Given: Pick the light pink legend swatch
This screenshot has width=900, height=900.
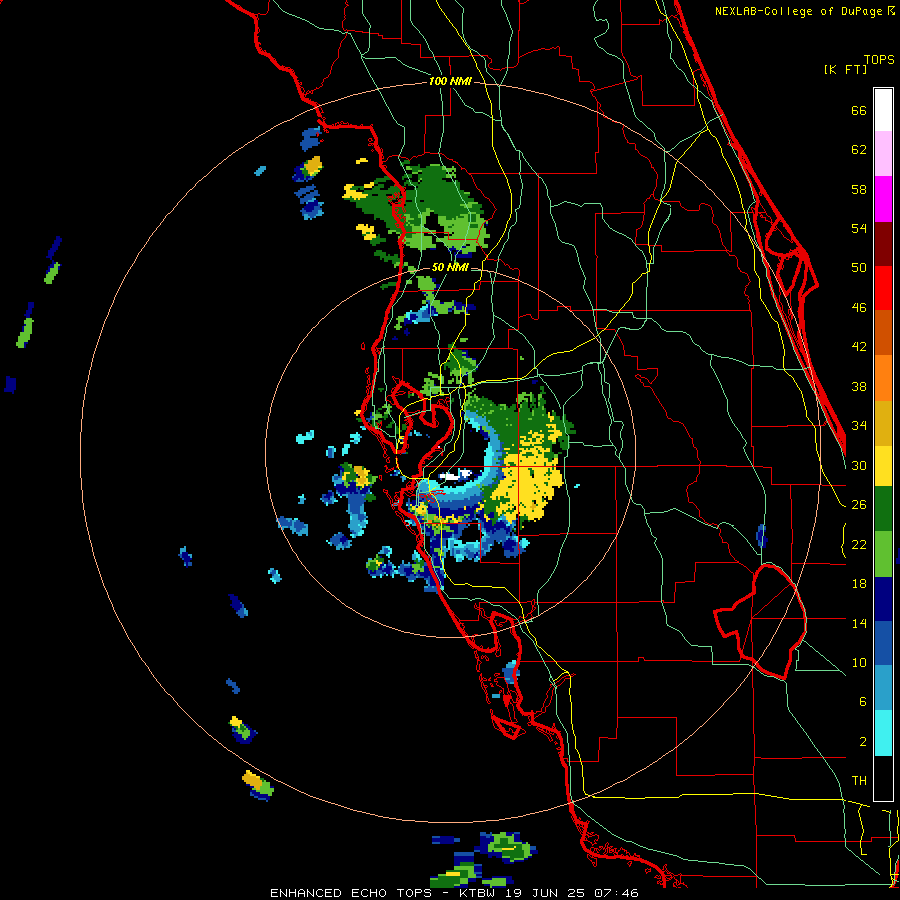Looking at the screenshot, I should click(x=883, y=153).
